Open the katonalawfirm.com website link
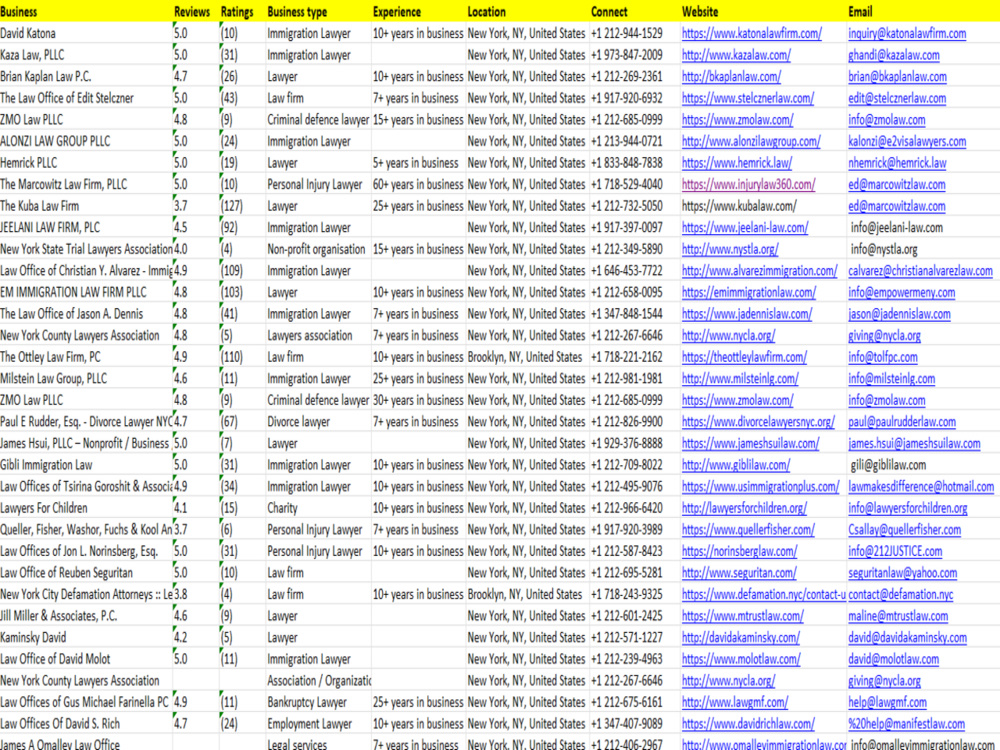The width and height of the screenshot is (1000, 750). pos(751,33)
